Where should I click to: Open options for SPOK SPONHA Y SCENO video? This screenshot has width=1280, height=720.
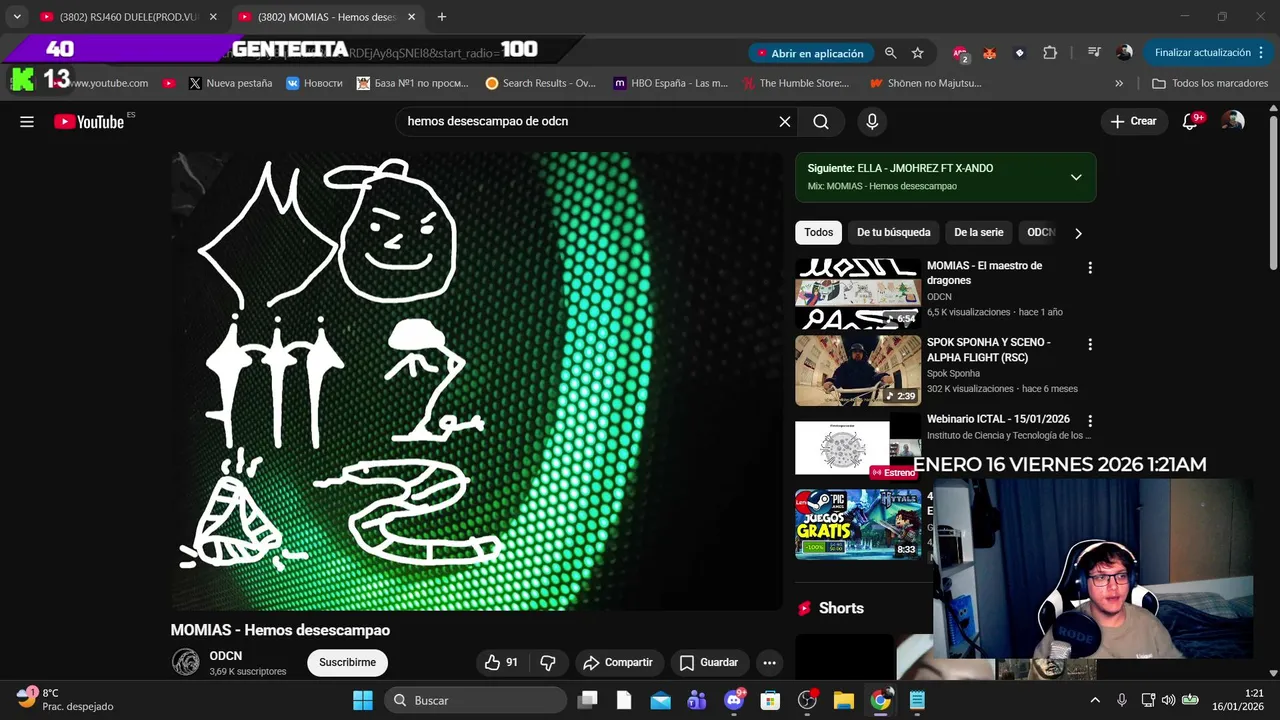click(1090, 344)
